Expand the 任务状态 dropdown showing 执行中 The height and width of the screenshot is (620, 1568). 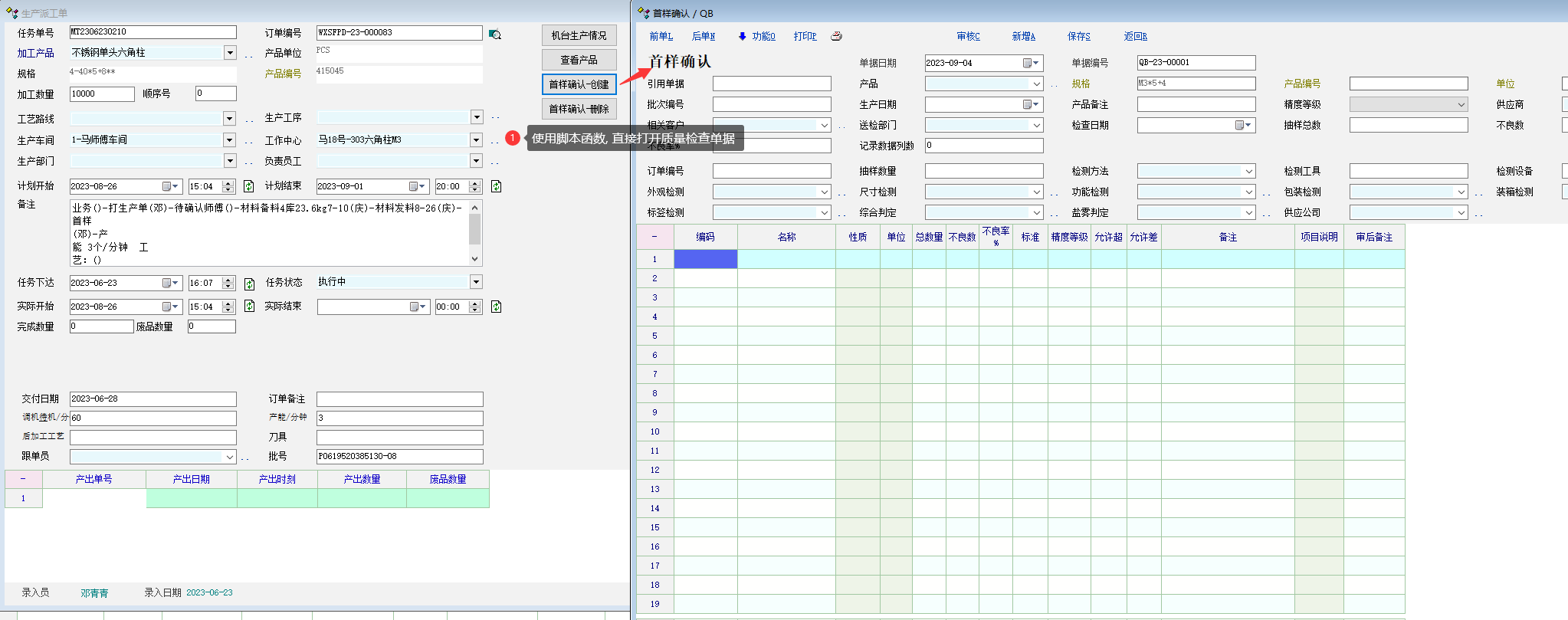476,282
